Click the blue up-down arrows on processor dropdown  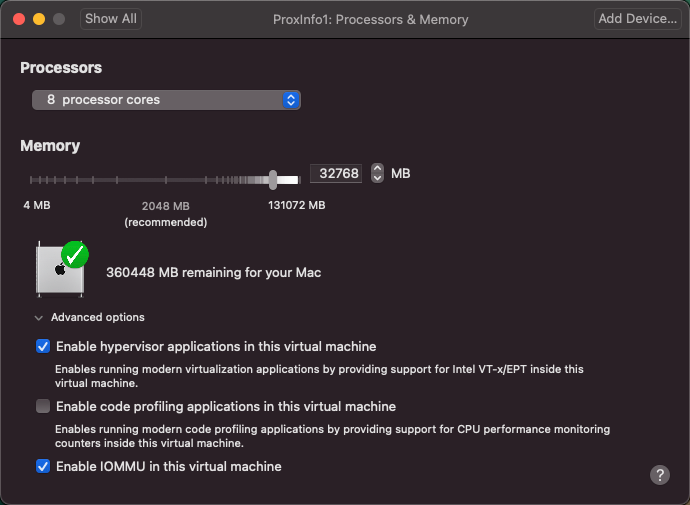(290, 100)
